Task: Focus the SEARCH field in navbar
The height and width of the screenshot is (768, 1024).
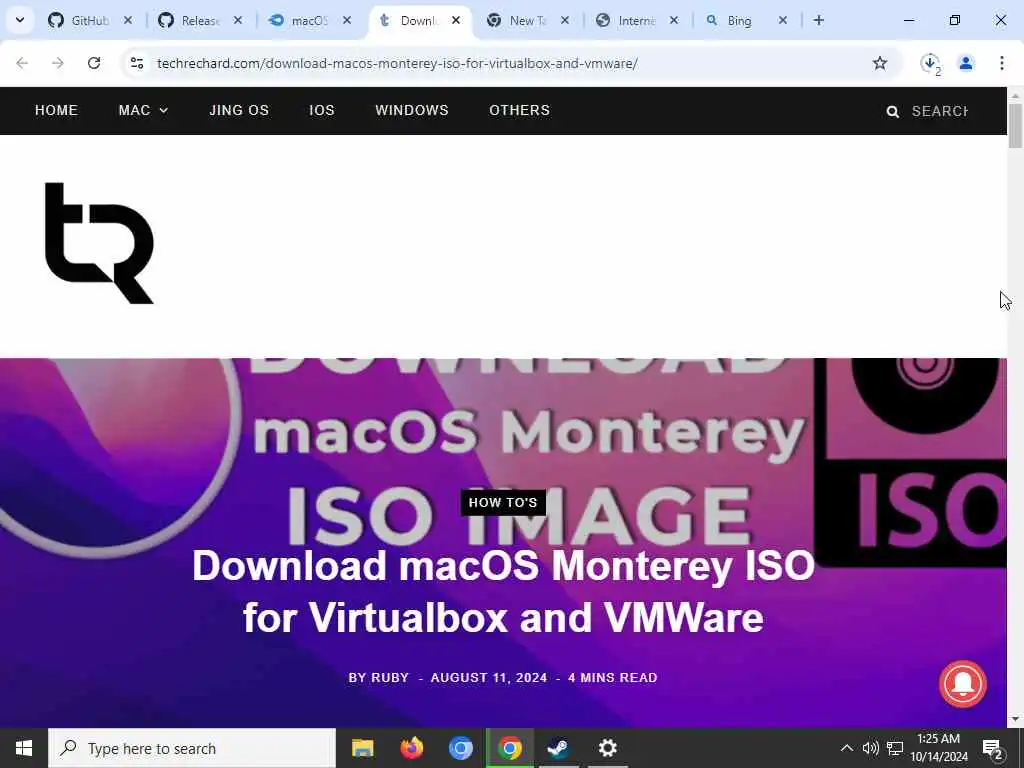Action: (x=940, y=111)
